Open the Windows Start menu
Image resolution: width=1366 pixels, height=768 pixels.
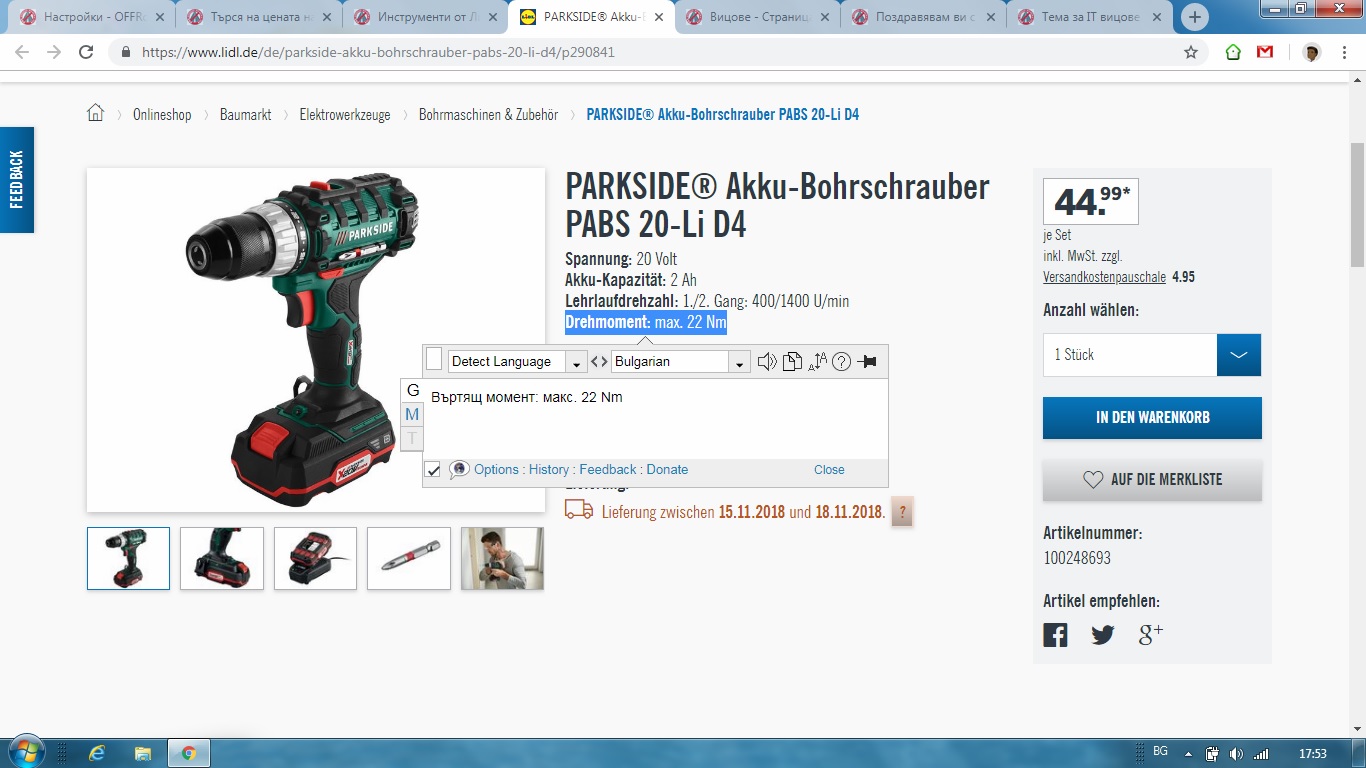pyautogui.click(x=25, y=753)
